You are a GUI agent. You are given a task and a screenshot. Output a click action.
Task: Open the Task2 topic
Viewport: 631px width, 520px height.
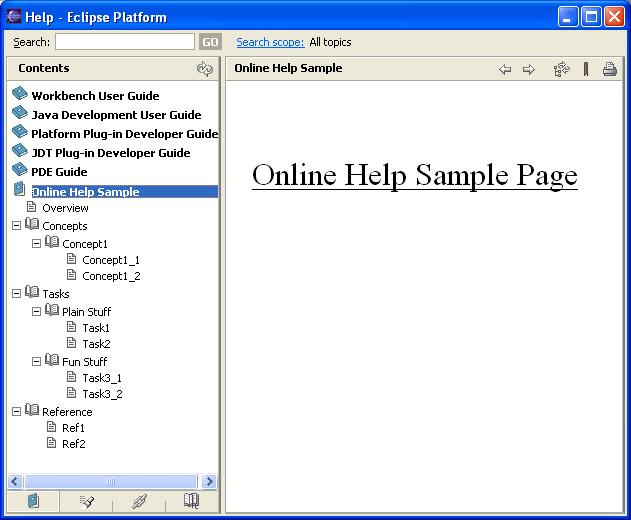(x=97, y=344)
